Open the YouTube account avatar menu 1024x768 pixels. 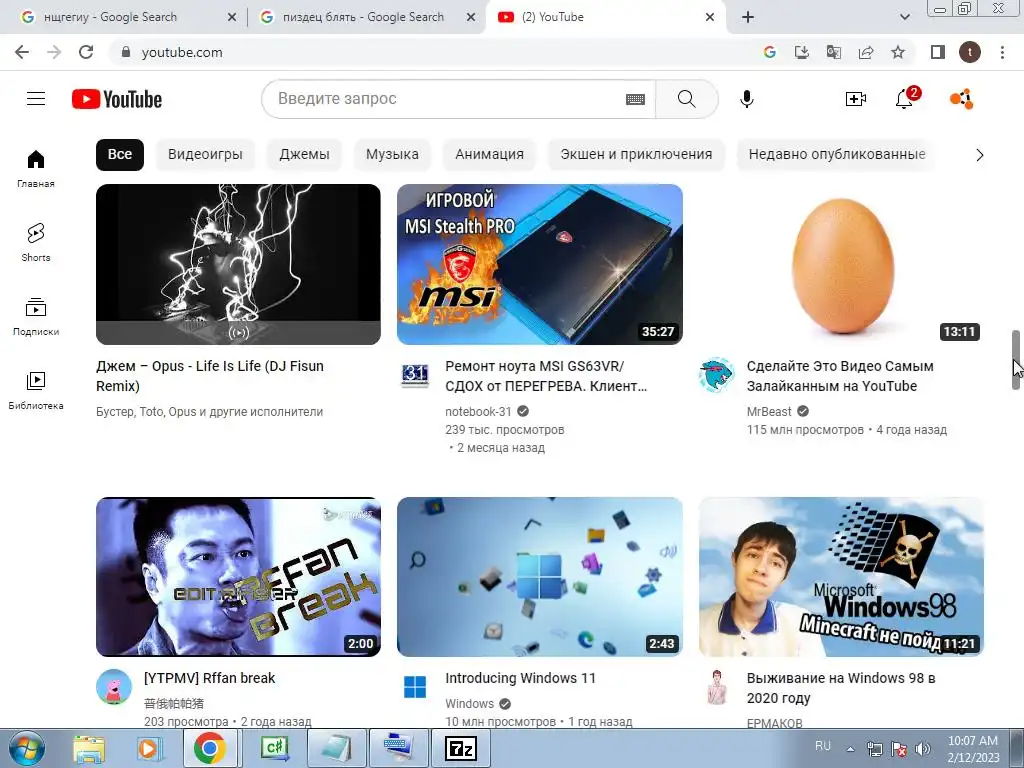click(961, 99)
